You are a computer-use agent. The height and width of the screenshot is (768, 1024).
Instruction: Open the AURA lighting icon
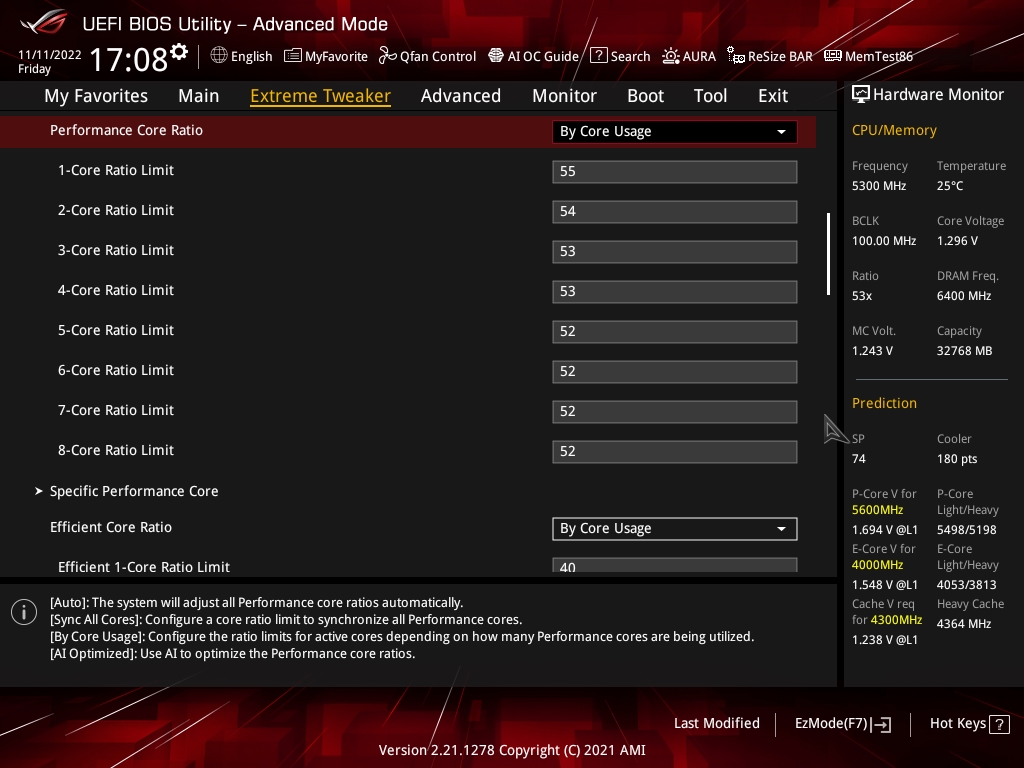671,56
